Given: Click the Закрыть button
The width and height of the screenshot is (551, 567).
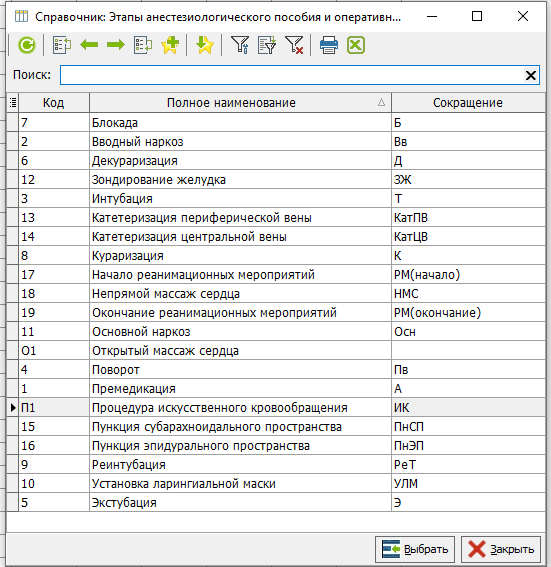Looking at the screenshot, I should click(x=501, y=549).
